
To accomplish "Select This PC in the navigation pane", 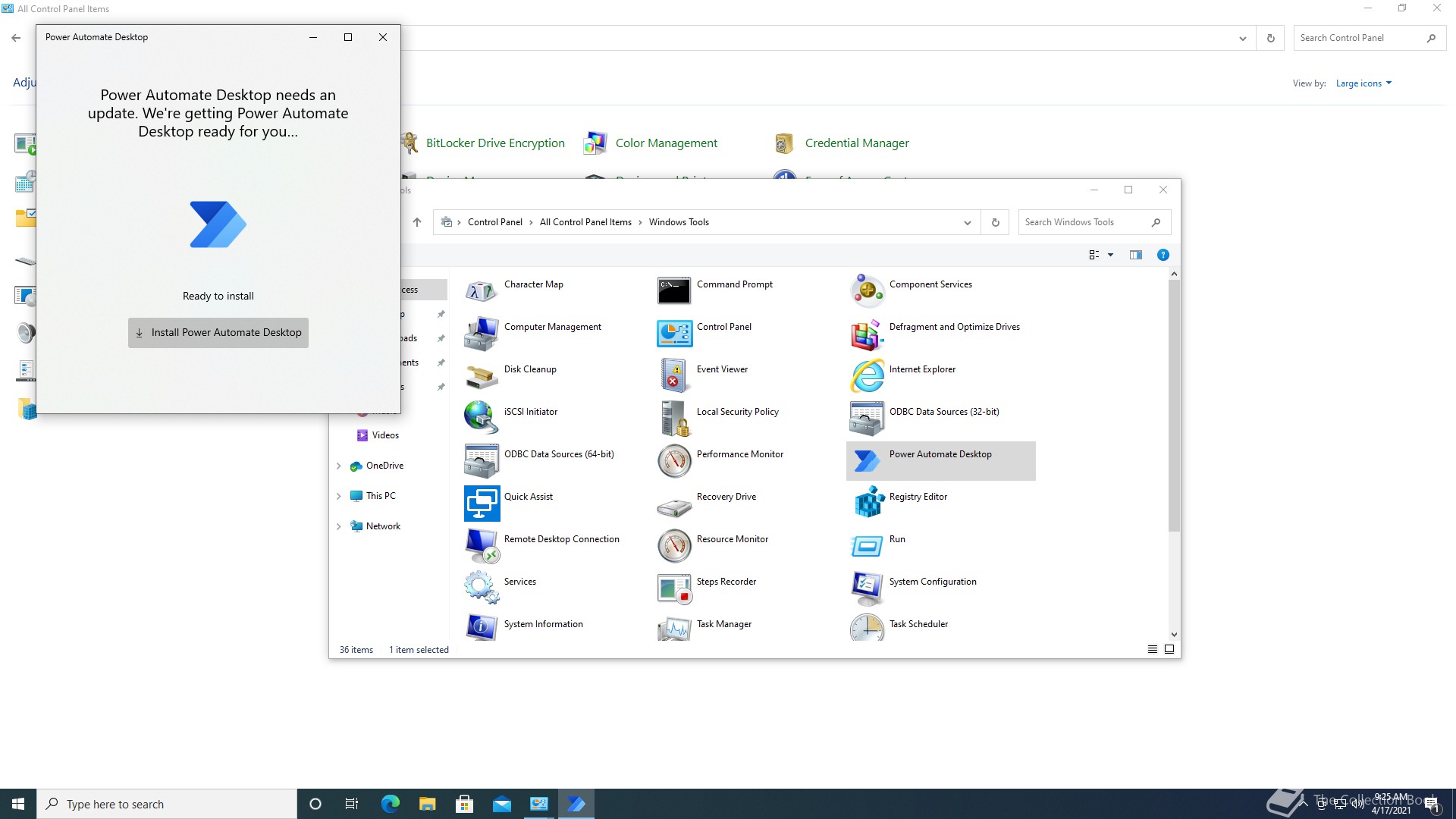I will coord(381,496).
